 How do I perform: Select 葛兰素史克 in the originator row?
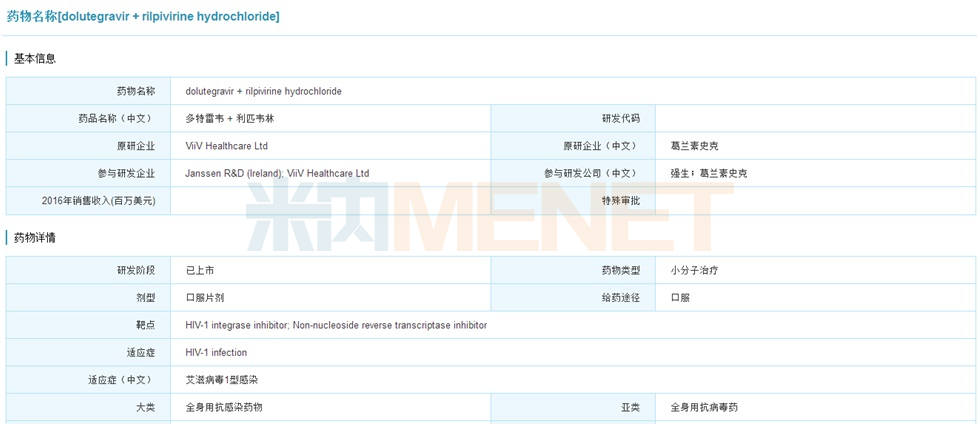pos(695,146)
